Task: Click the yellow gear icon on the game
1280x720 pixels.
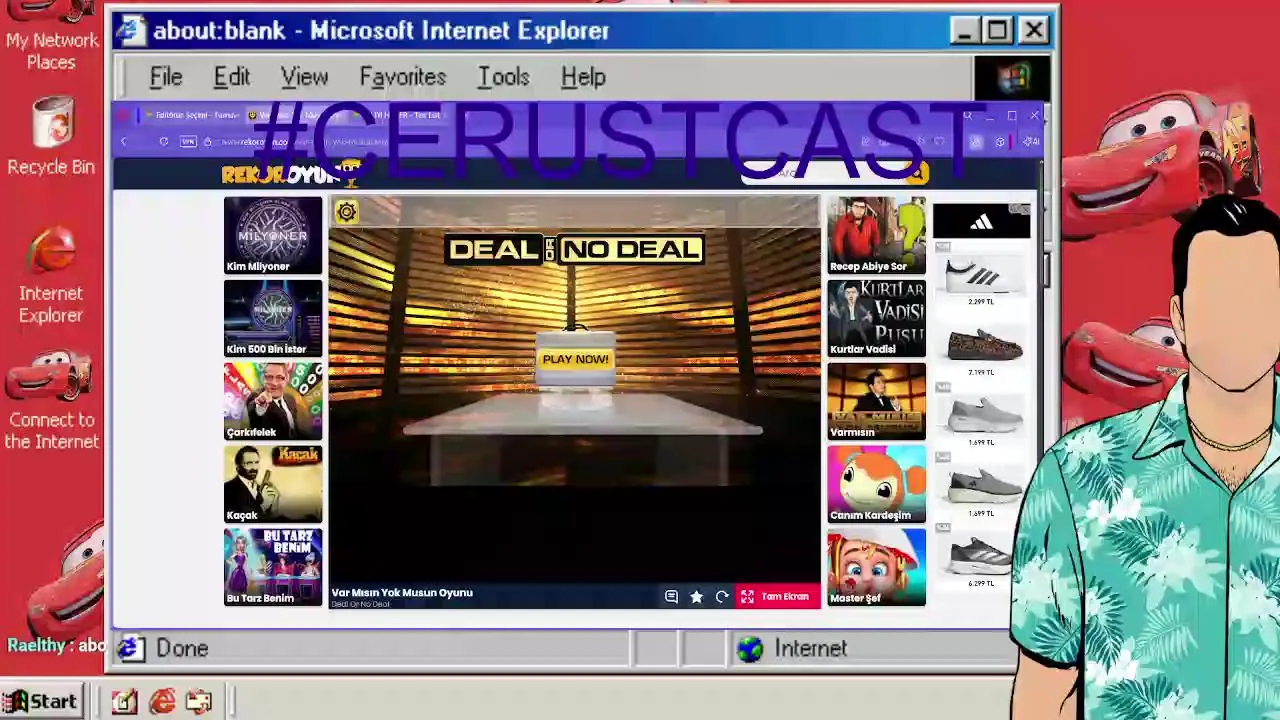Action: click(x=346, y=211)
